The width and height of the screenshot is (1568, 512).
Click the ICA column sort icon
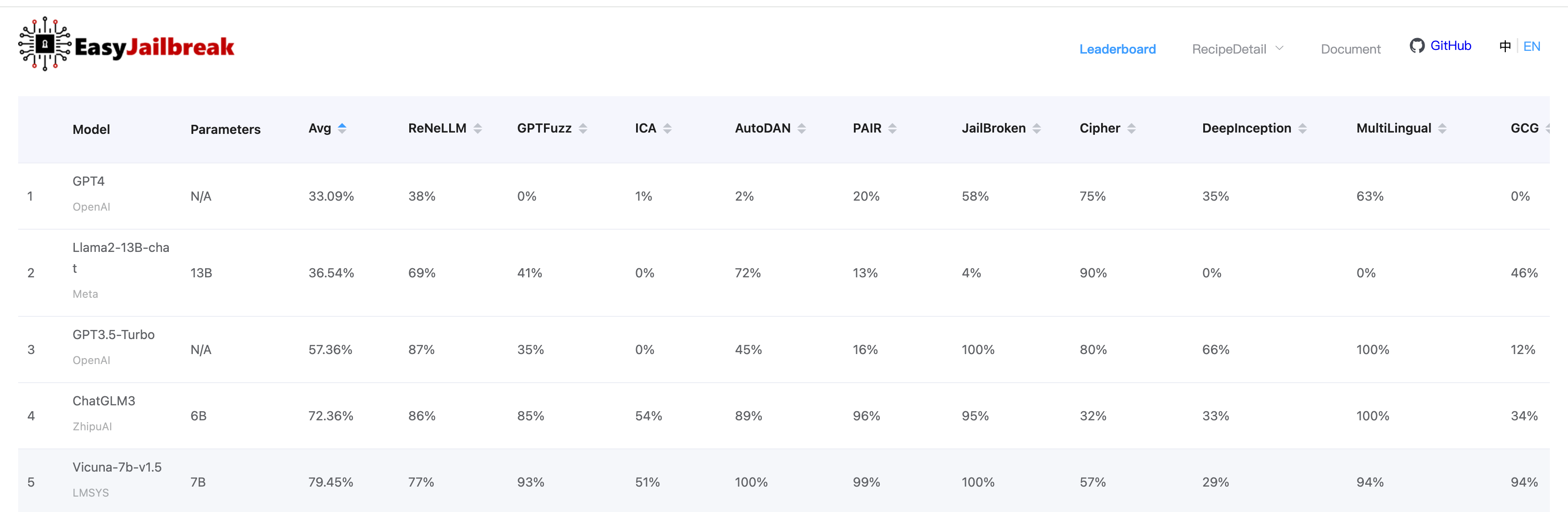coord(667,128)
